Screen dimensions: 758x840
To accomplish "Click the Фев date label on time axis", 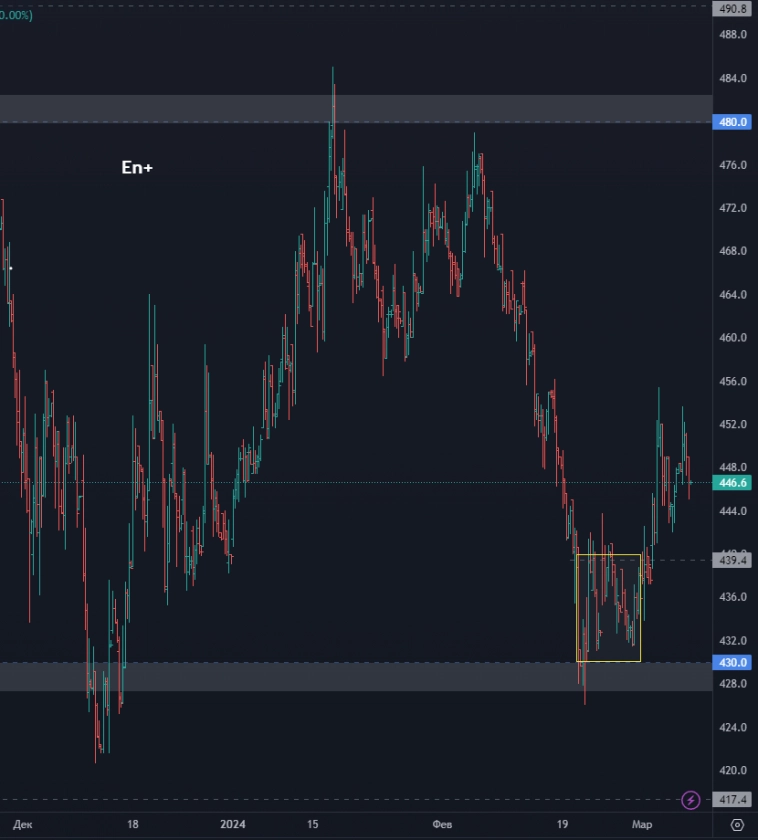I will coord(441,825).
